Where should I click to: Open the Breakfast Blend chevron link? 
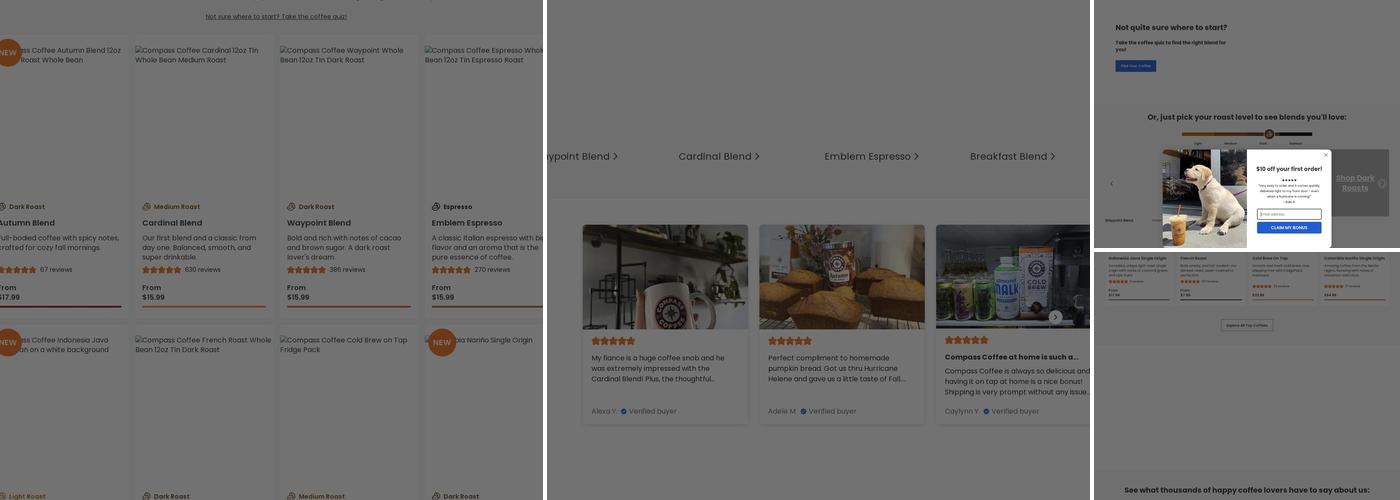coord(1012,156)
